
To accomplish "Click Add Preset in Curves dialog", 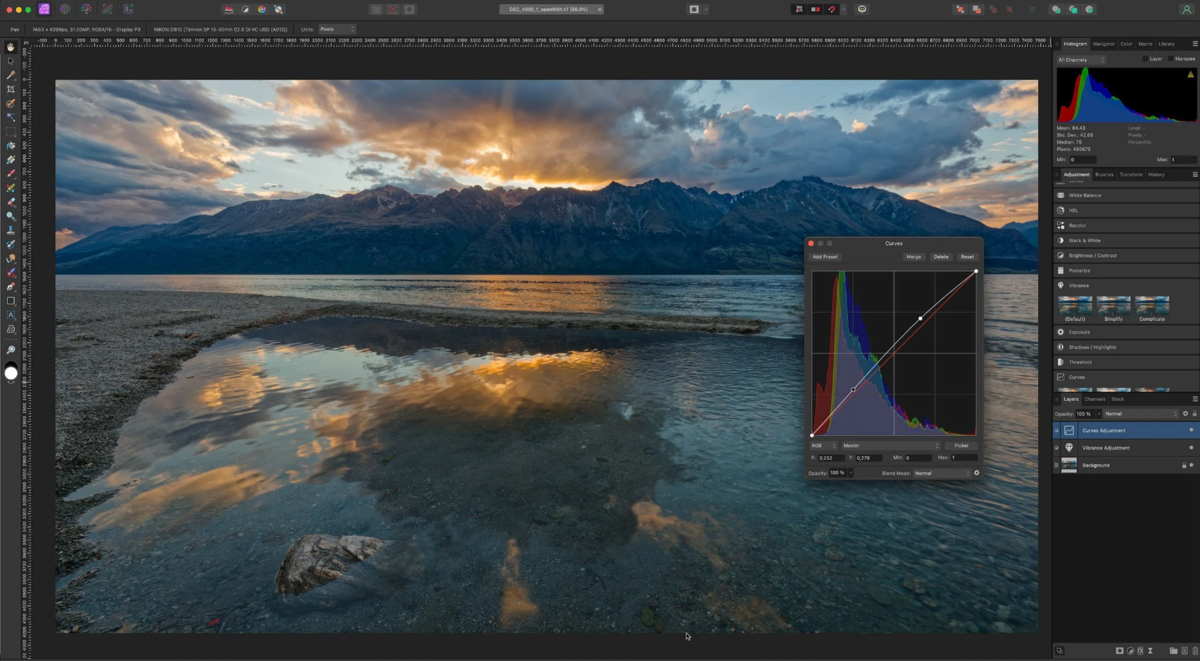I will point(825,257).
